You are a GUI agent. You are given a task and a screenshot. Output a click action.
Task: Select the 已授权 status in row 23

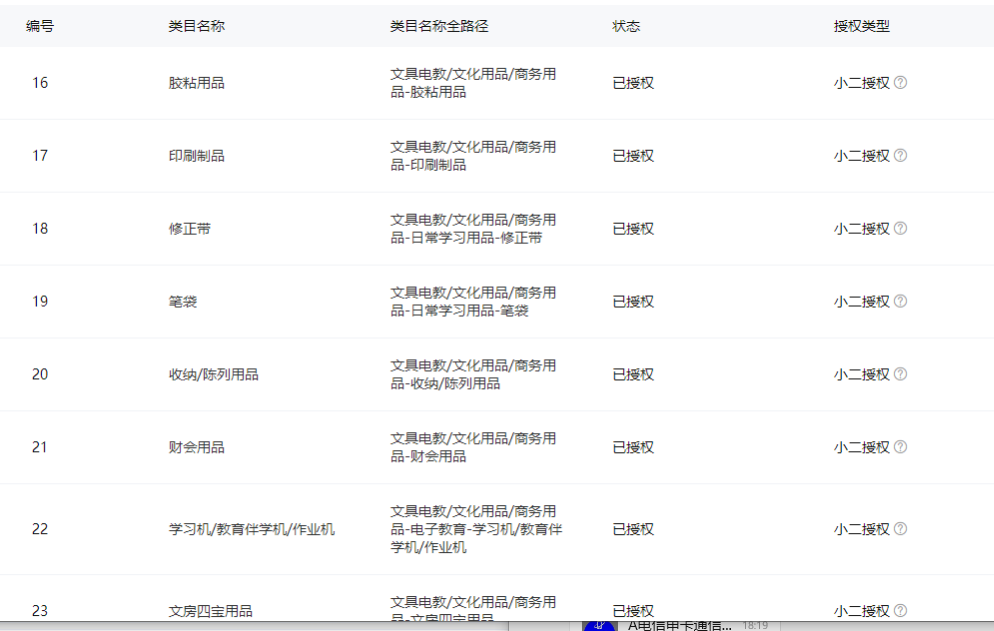coord(633,611)
